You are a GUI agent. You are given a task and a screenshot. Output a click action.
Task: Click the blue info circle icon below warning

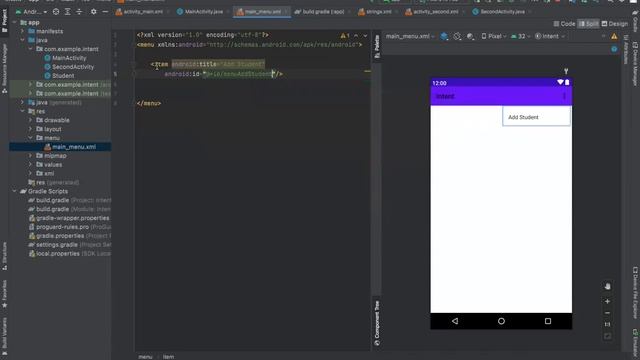point(614,49)
